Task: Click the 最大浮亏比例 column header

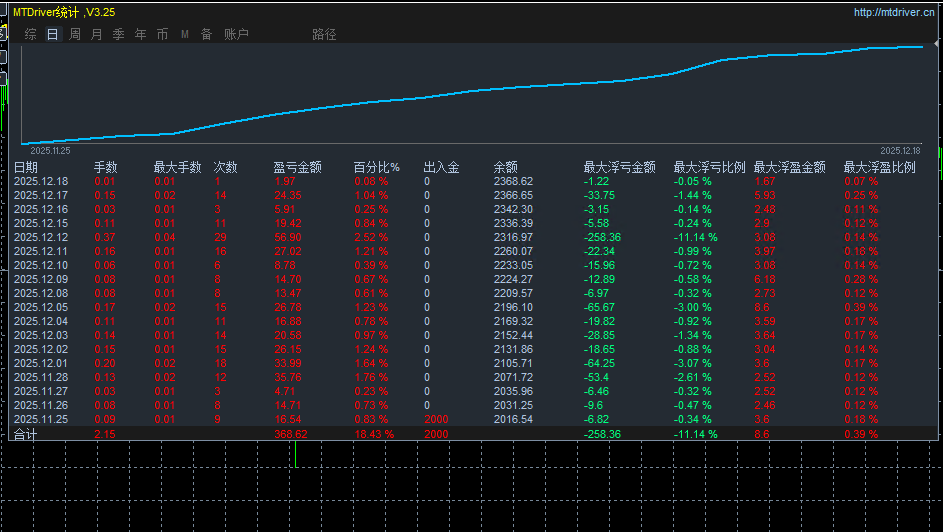Action: point(710,167)
